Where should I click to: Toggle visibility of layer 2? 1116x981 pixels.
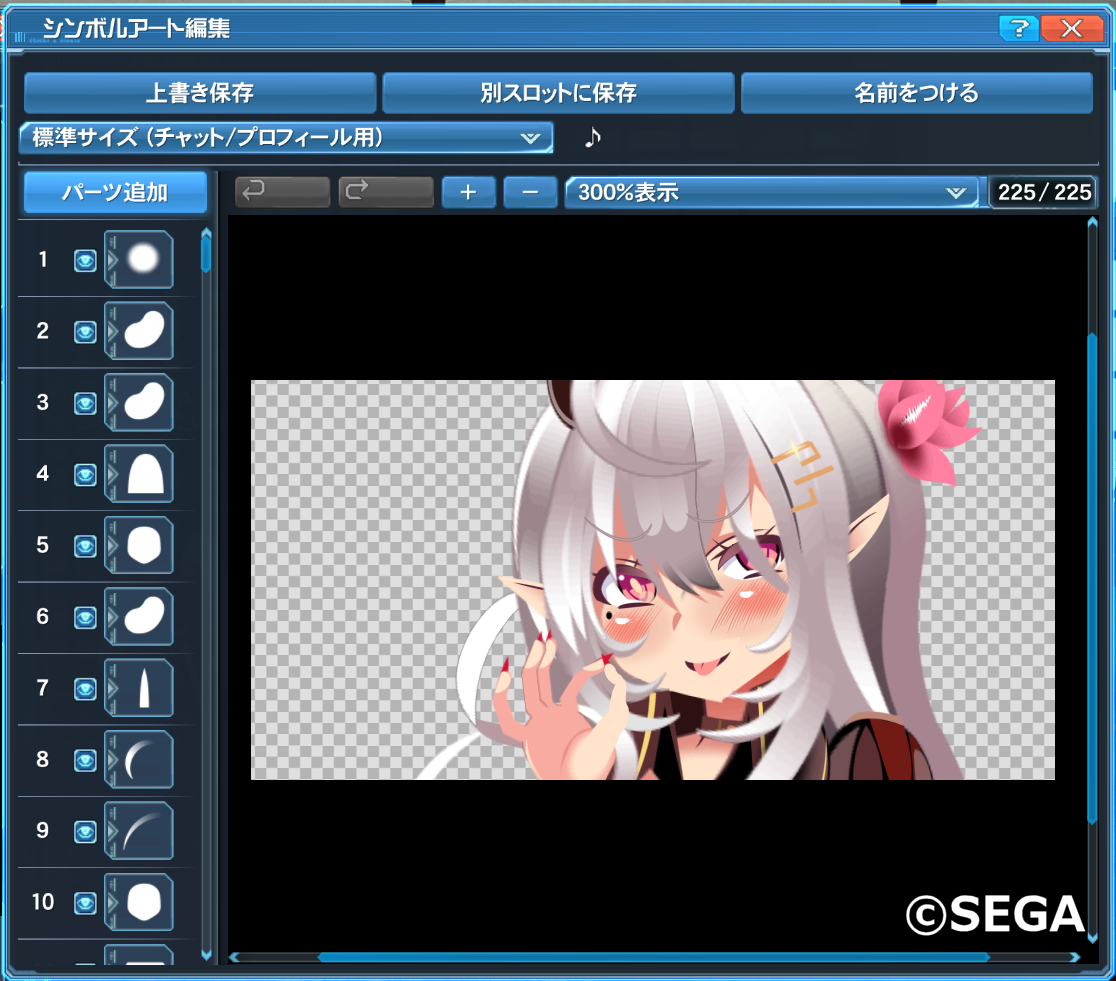(x=85, y=332)
